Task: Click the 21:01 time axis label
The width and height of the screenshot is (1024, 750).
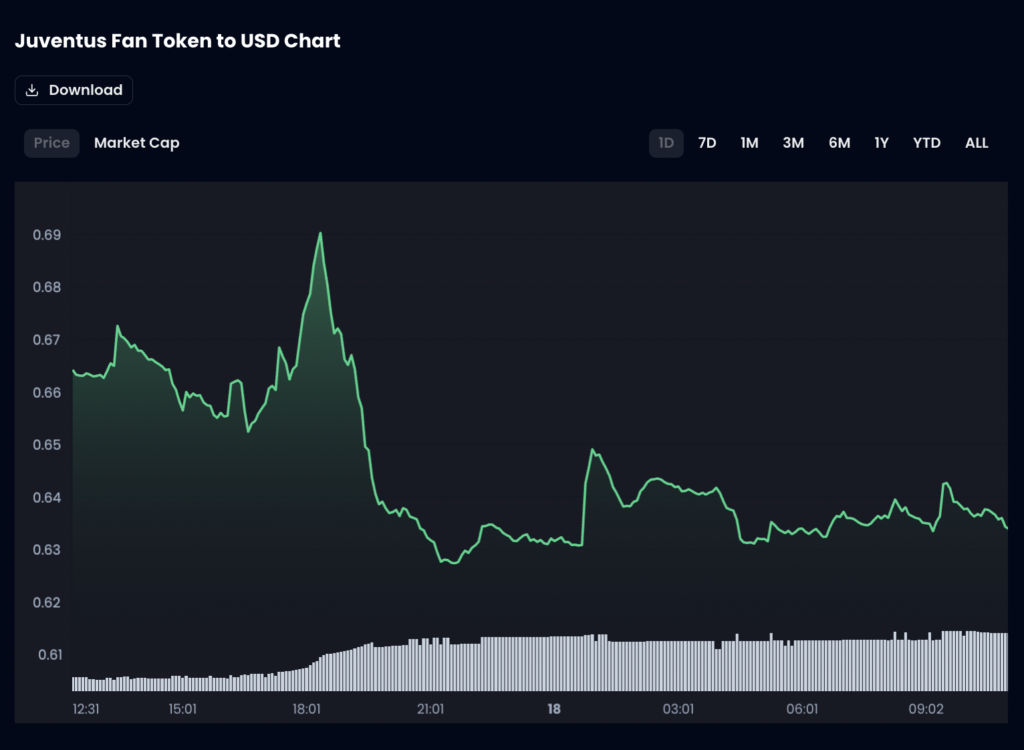Action: click(430, 709)
